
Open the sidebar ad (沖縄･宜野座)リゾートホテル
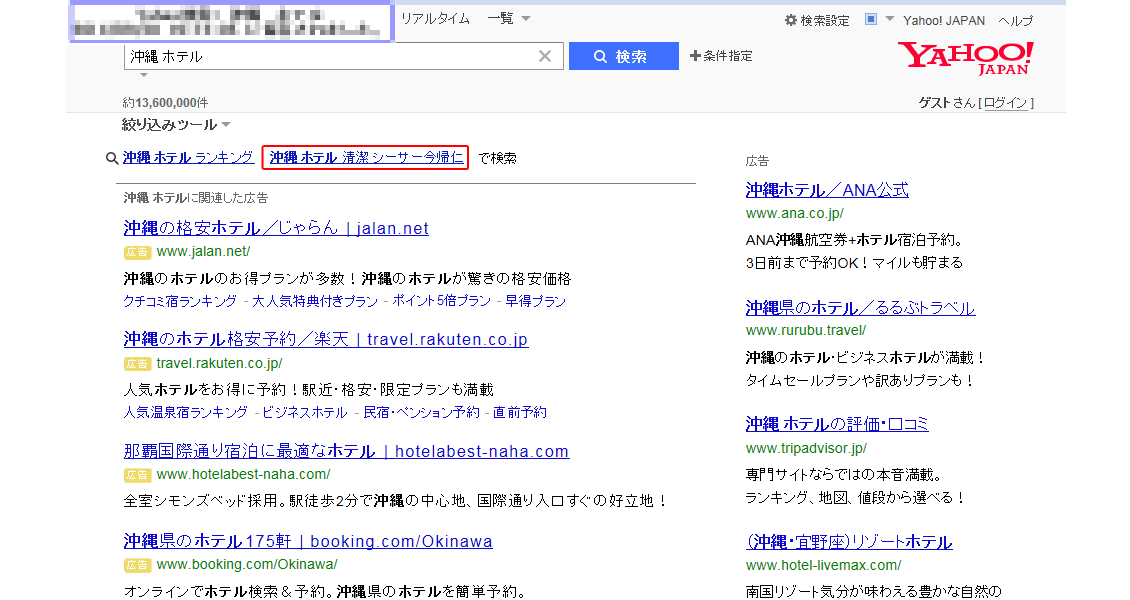[850, 542]
